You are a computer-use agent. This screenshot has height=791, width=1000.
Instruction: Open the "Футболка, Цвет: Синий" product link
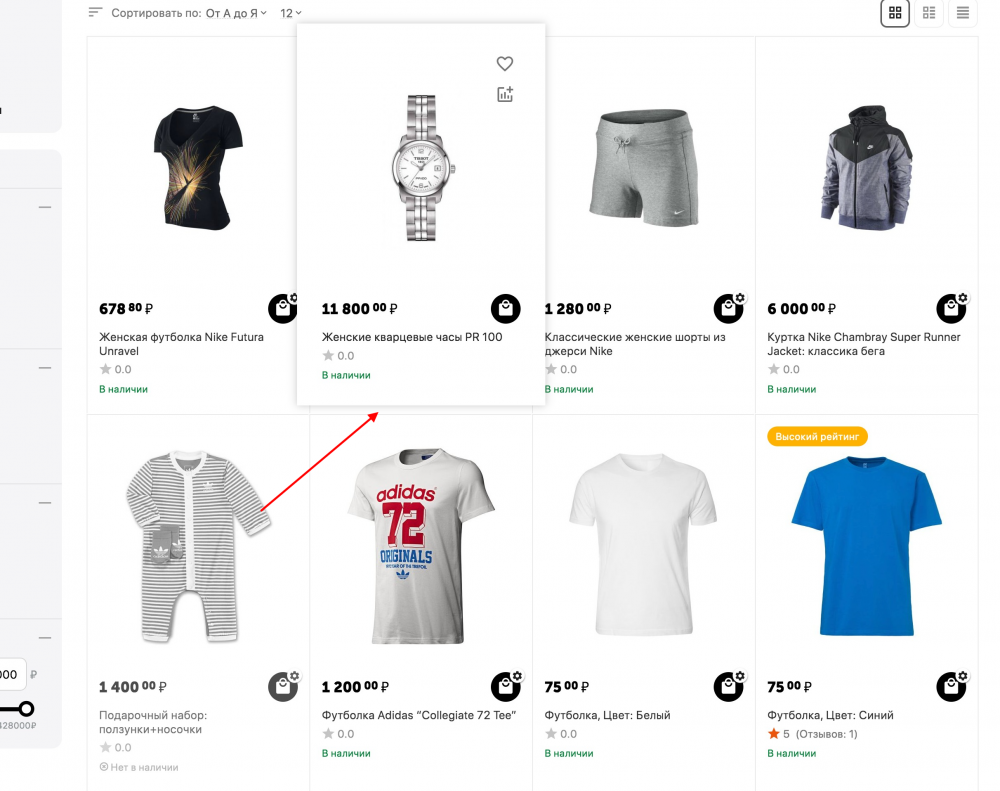(830, 716)
